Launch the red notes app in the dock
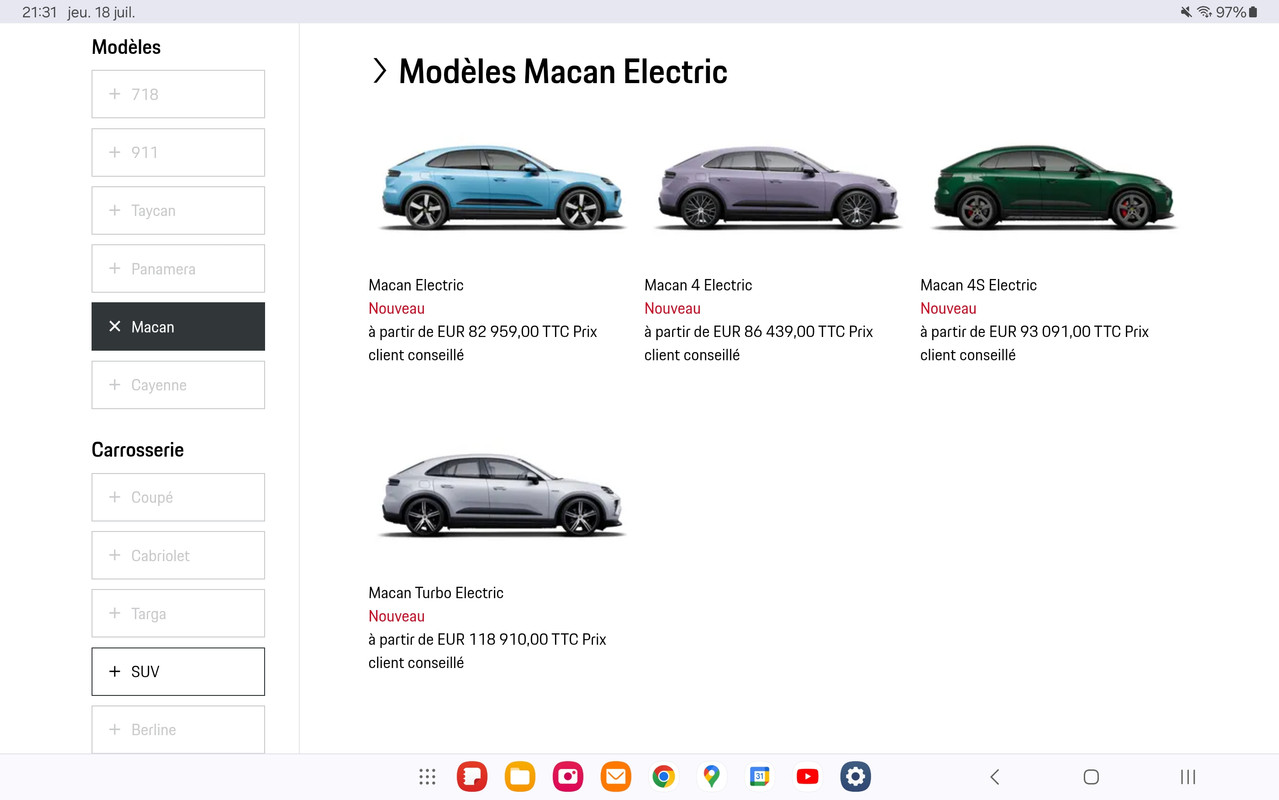This screenshot has height=800, width=1279. tap(472, 777)
